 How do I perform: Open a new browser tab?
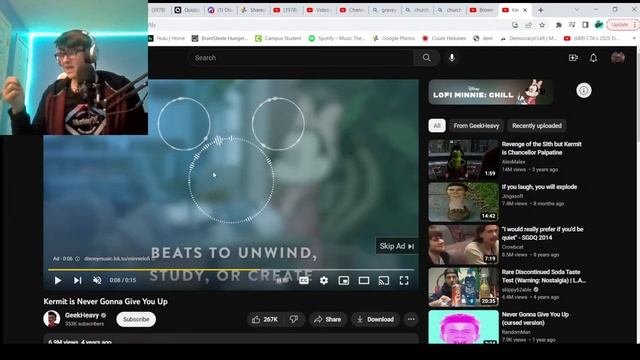[x=540, y=10]
